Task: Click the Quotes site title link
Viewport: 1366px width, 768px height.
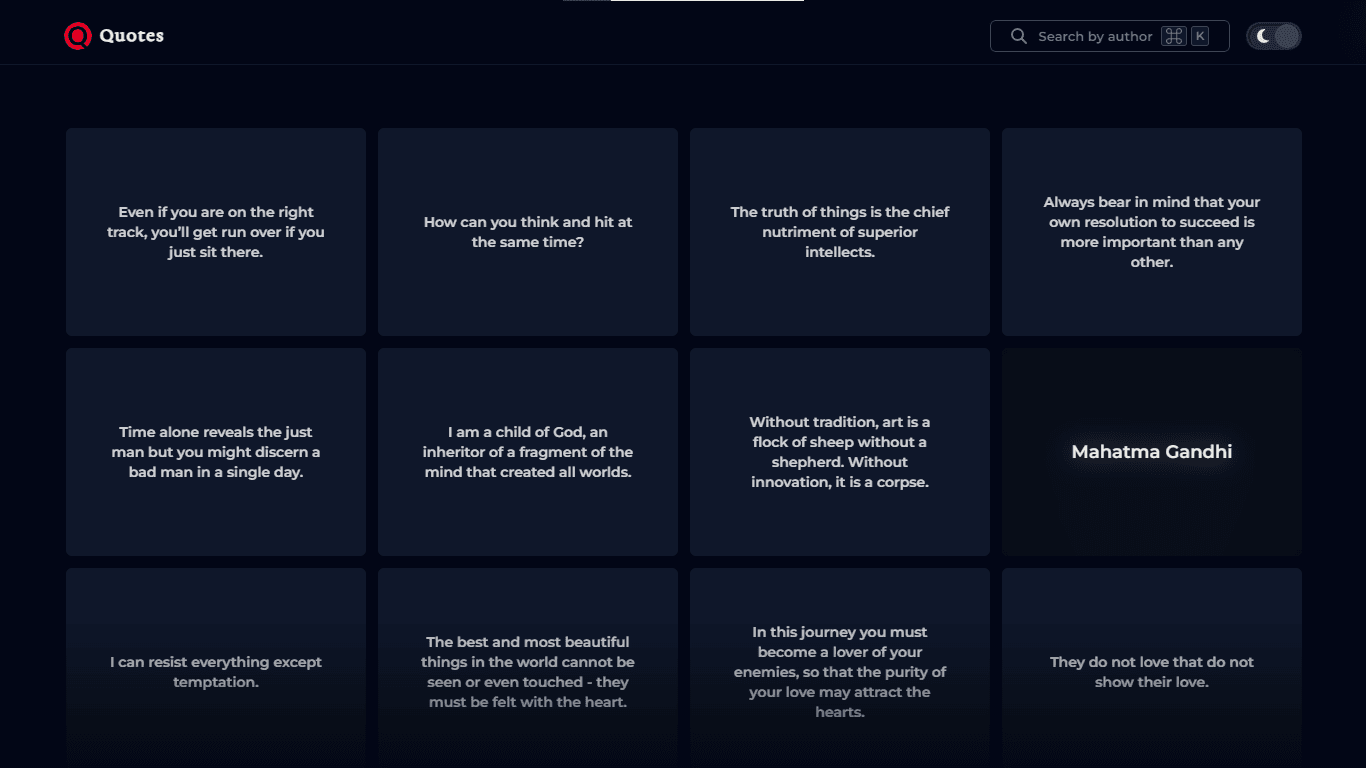Action: (131, 36)
